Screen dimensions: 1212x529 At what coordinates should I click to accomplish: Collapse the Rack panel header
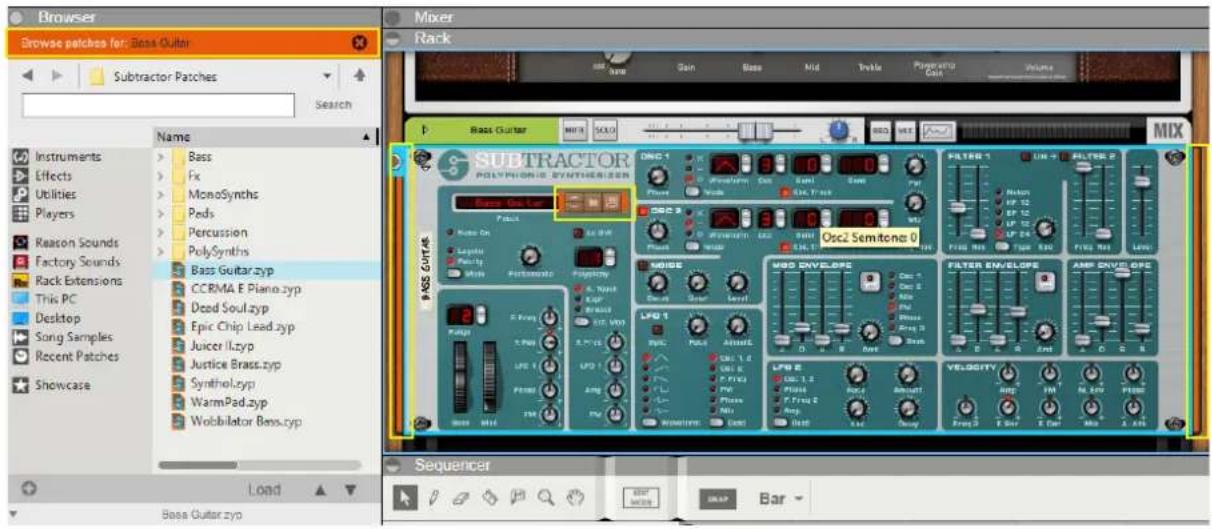coord(393,38)
